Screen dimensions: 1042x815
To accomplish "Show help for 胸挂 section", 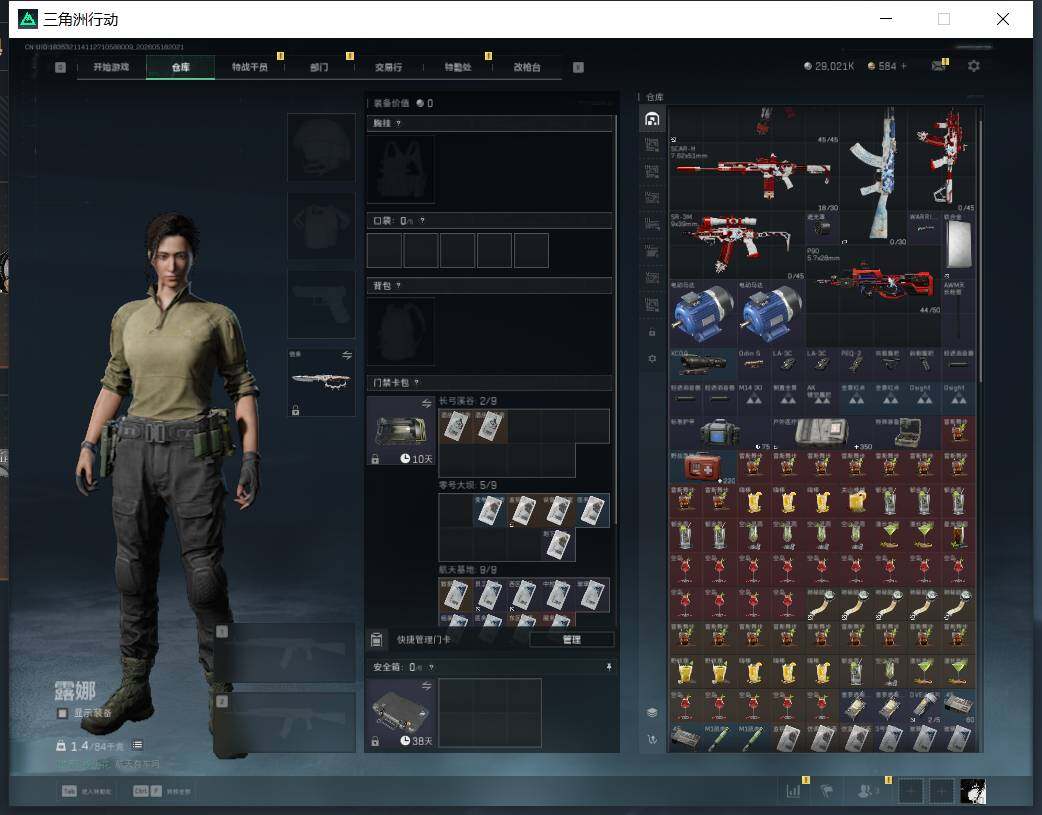I will coord(399,124).
